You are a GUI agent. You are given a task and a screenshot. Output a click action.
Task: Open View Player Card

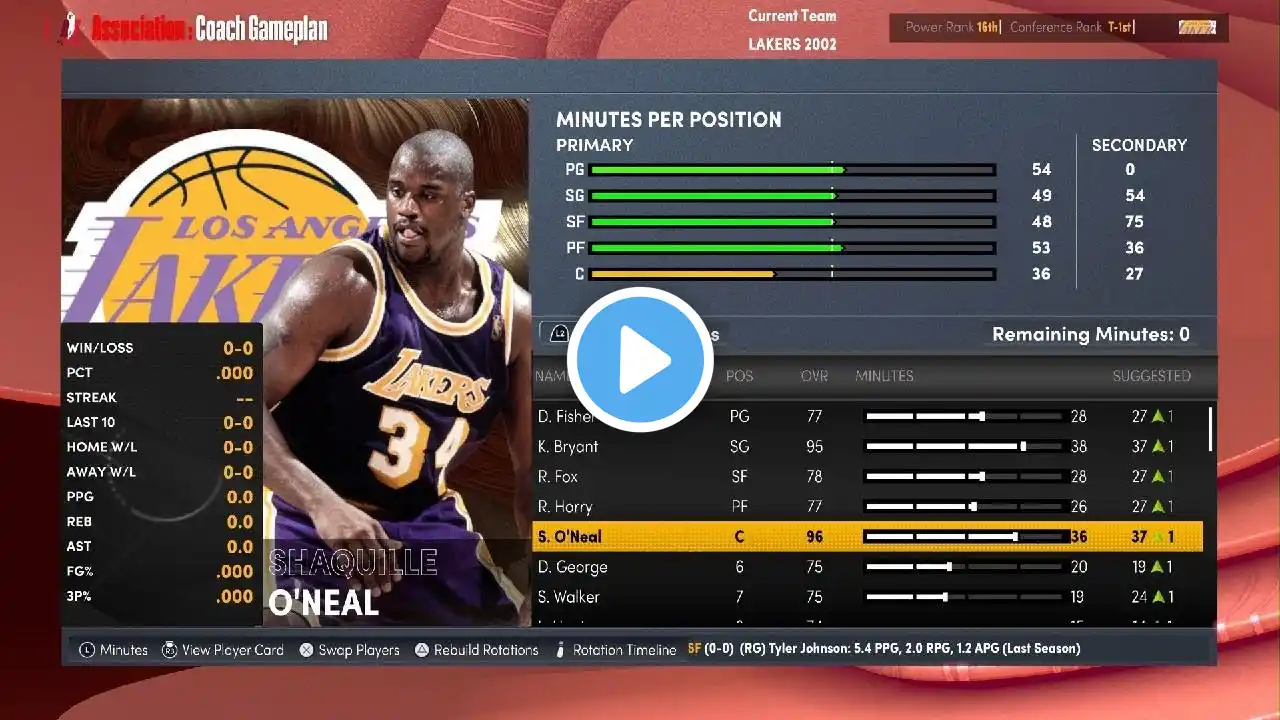233,650
